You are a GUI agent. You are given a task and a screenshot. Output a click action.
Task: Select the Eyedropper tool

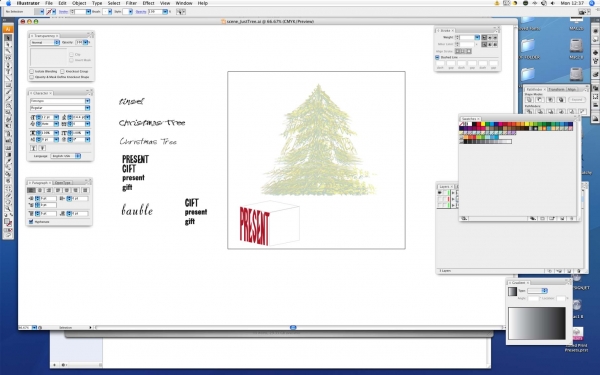coord(8,160)
